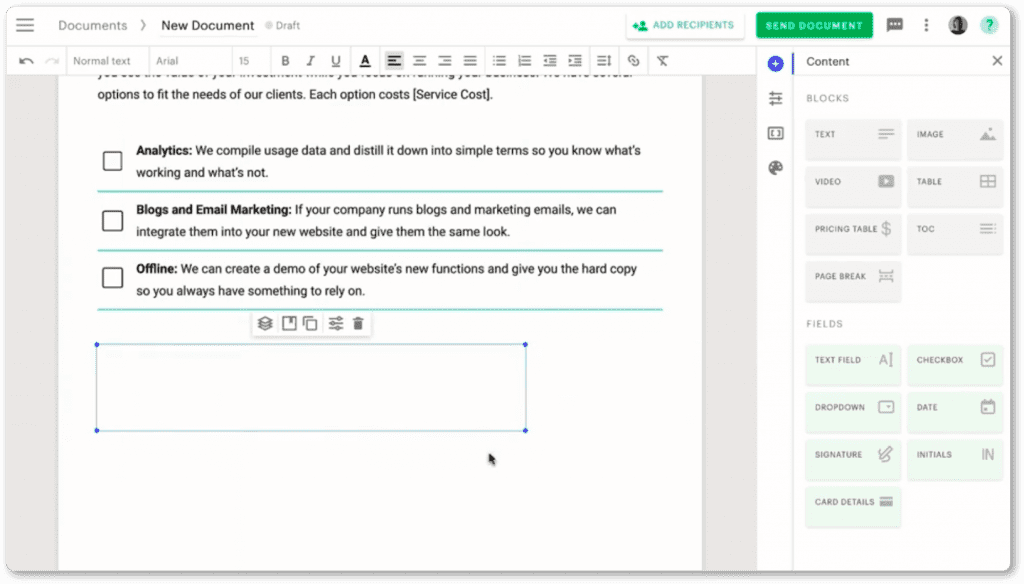
Task: Click the Send Document button
Action: point(814,25)
